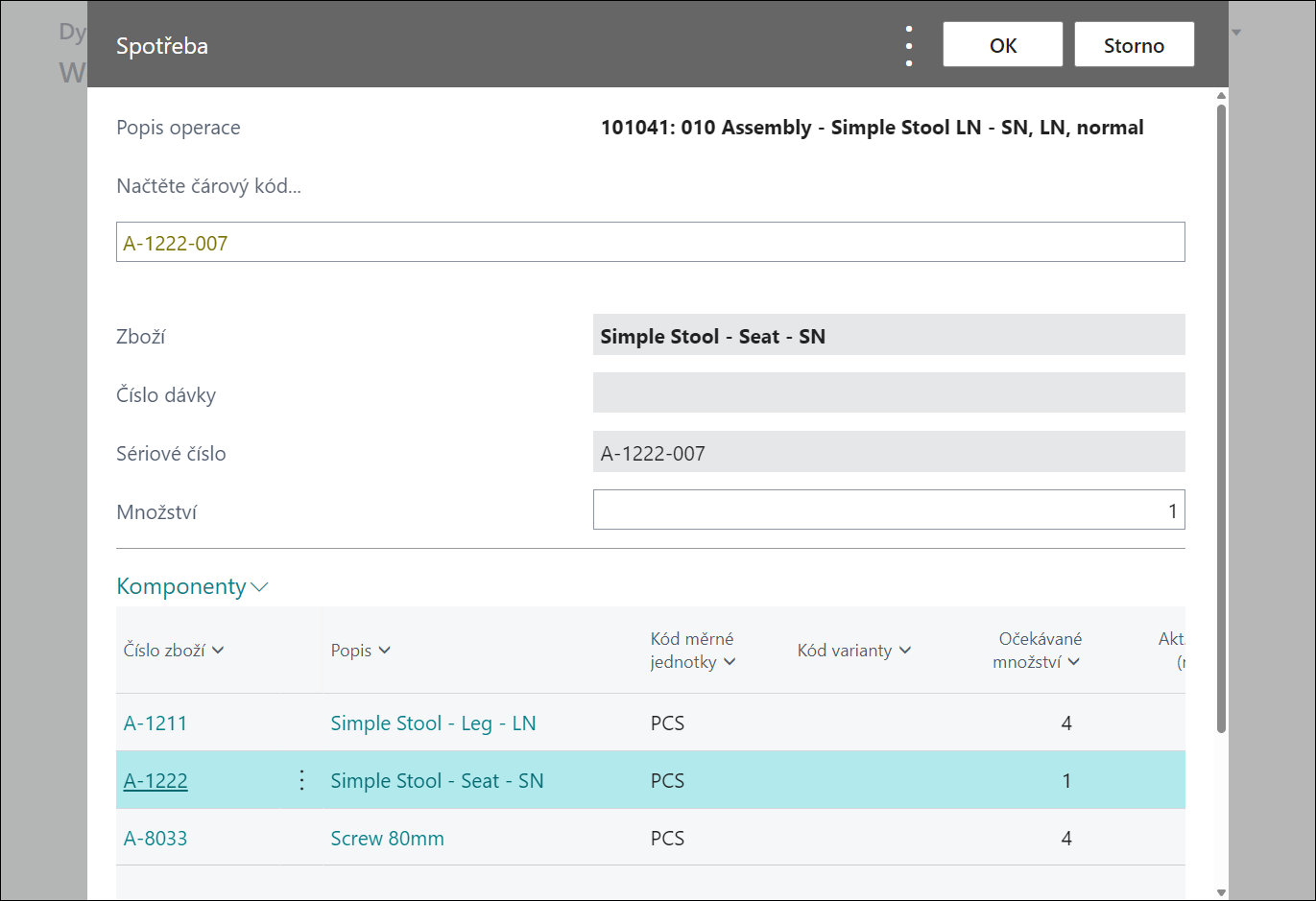Collapse the Komponenty section
Screen dimensions: 1316x901
[x=192, y=586]
